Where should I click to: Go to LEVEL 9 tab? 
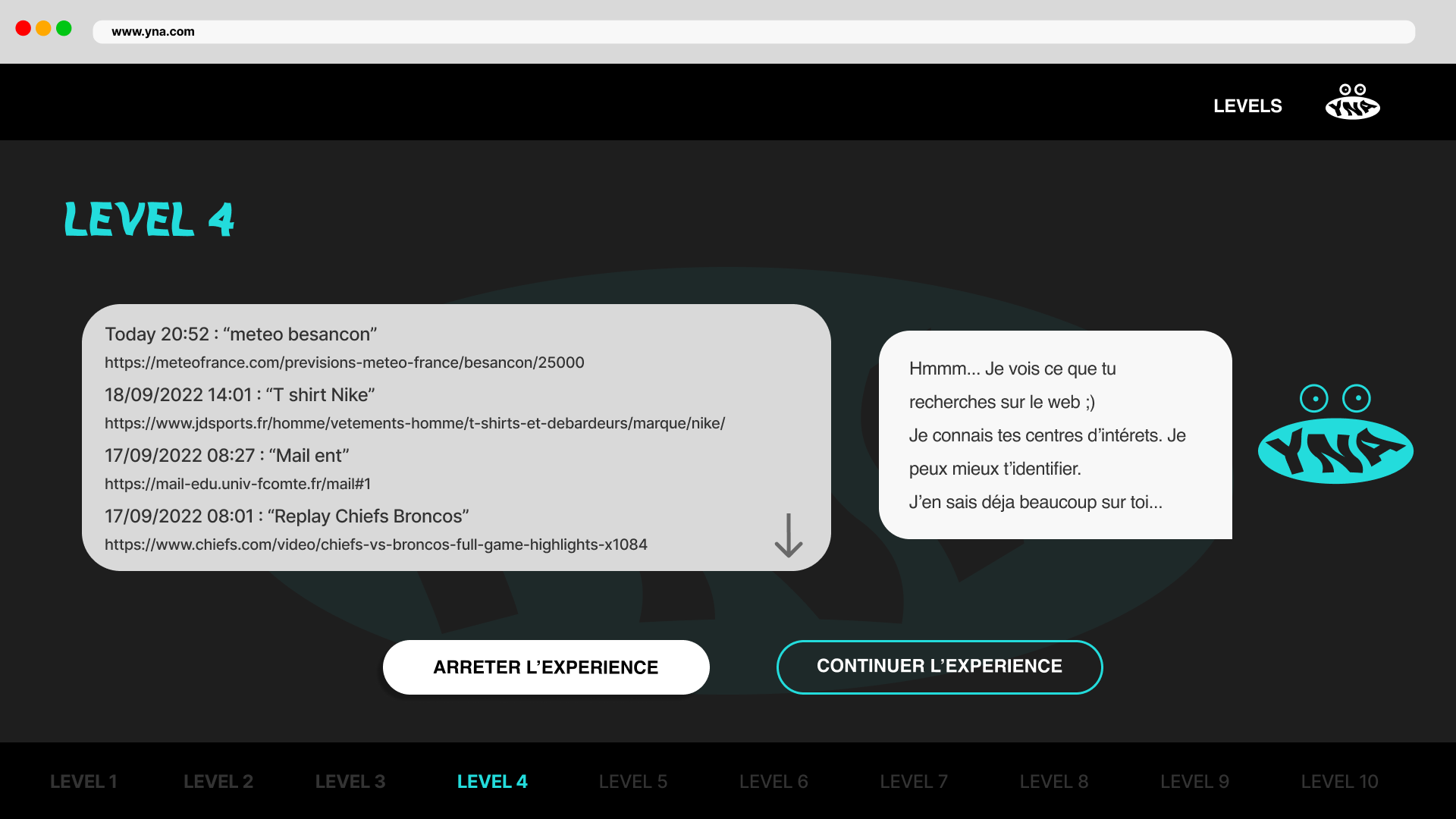click(1195, 781)
